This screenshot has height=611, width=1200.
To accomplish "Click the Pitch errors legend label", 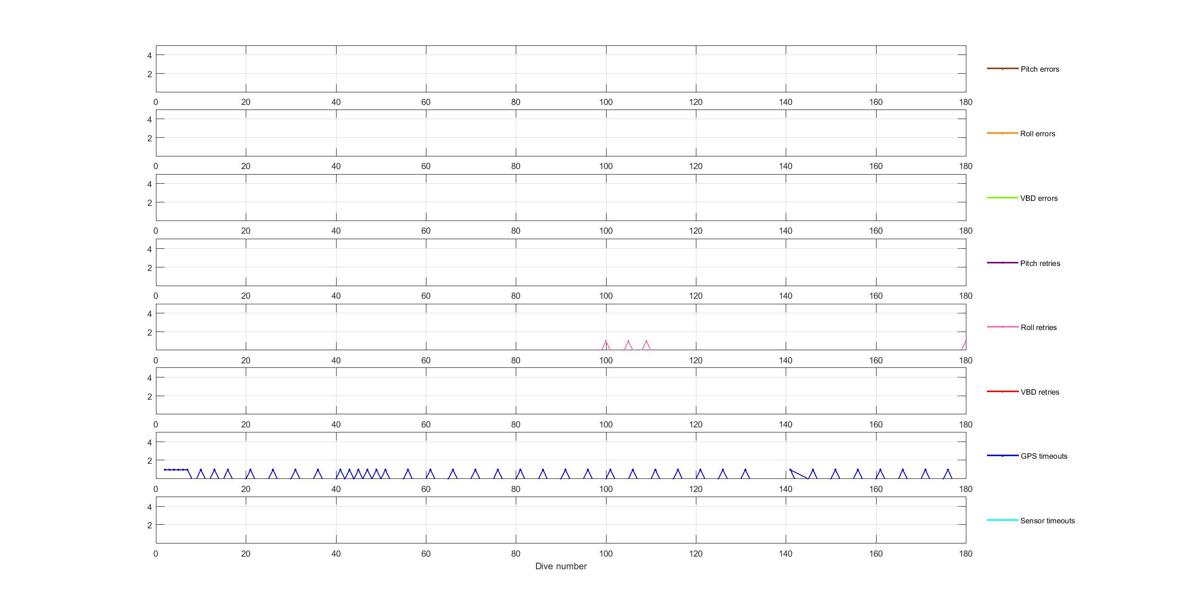I will coord(1039,69).
